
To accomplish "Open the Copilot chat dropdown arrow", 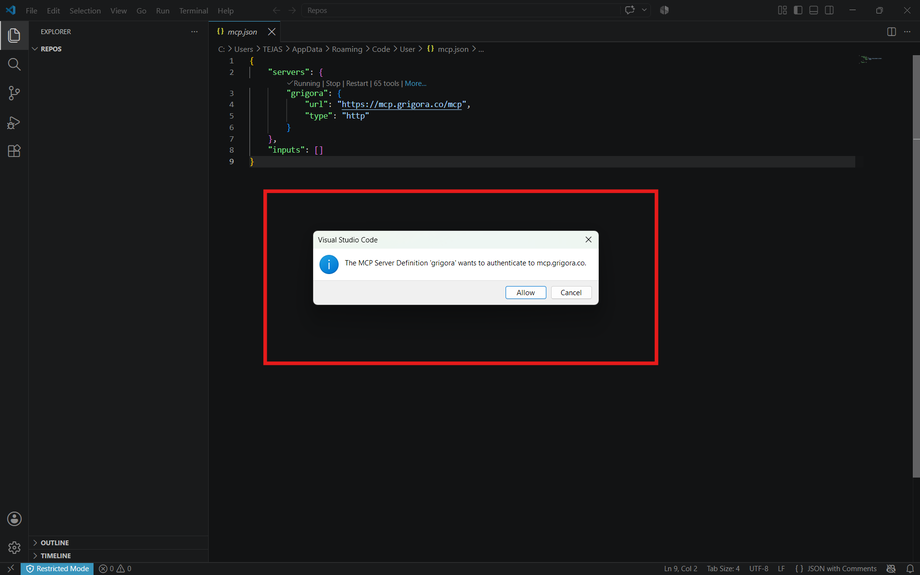I will (x=644, y=10).
